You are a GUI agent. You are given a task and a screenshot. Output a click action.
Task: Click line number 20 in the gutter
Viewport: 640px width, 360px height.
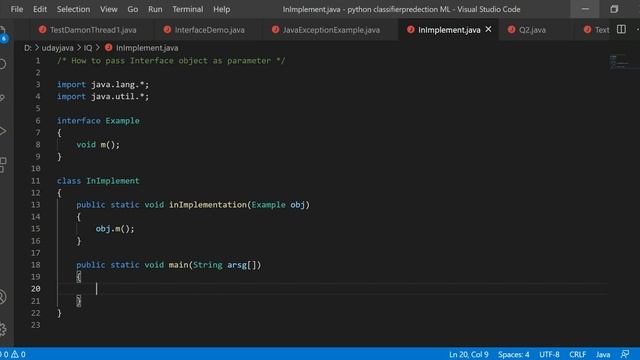pyautogui.click(x=36, y=289)
